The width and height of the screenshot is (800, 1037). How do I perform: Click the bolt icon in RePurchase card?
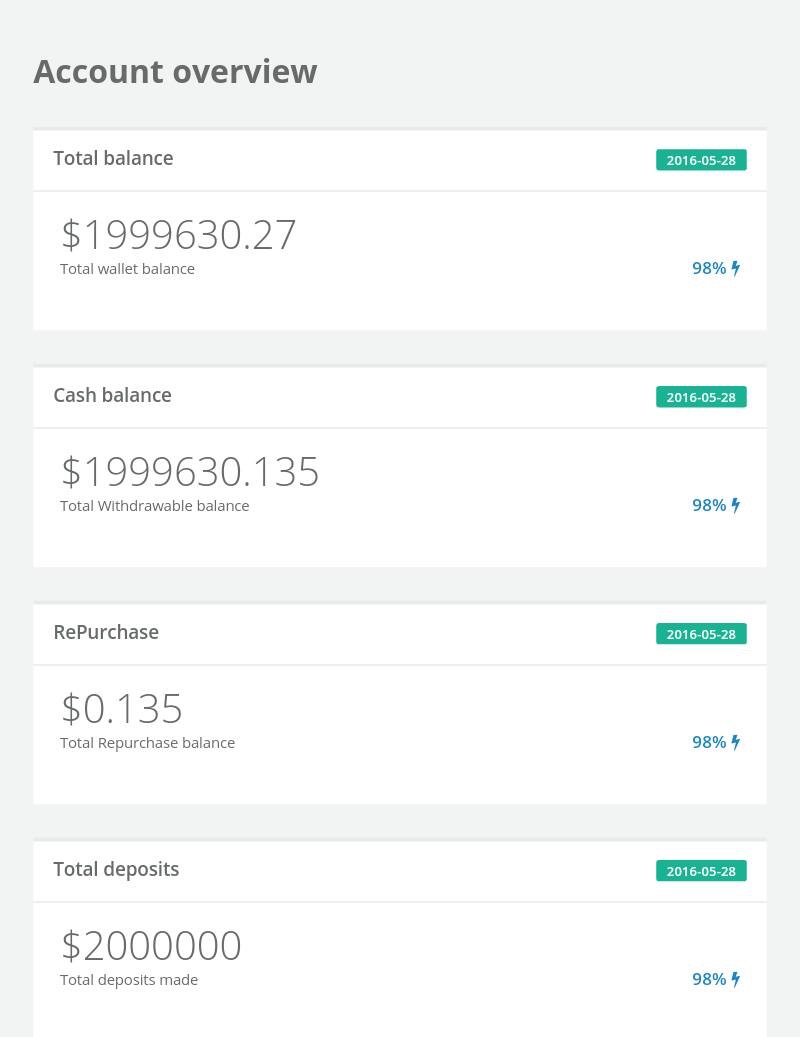(x=736, y=742)
